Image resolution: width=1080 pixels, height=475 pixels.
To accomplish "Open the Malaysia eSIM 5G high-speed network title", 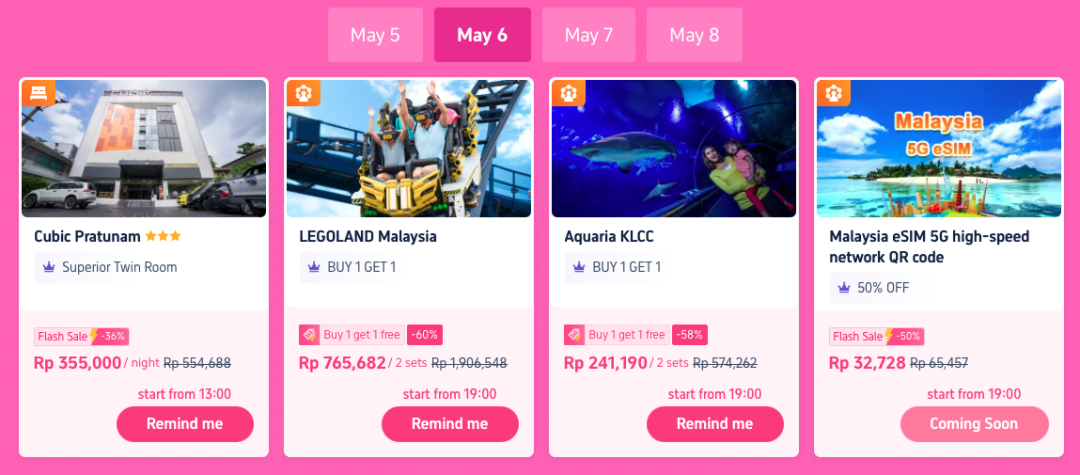I will coord(929,246).
